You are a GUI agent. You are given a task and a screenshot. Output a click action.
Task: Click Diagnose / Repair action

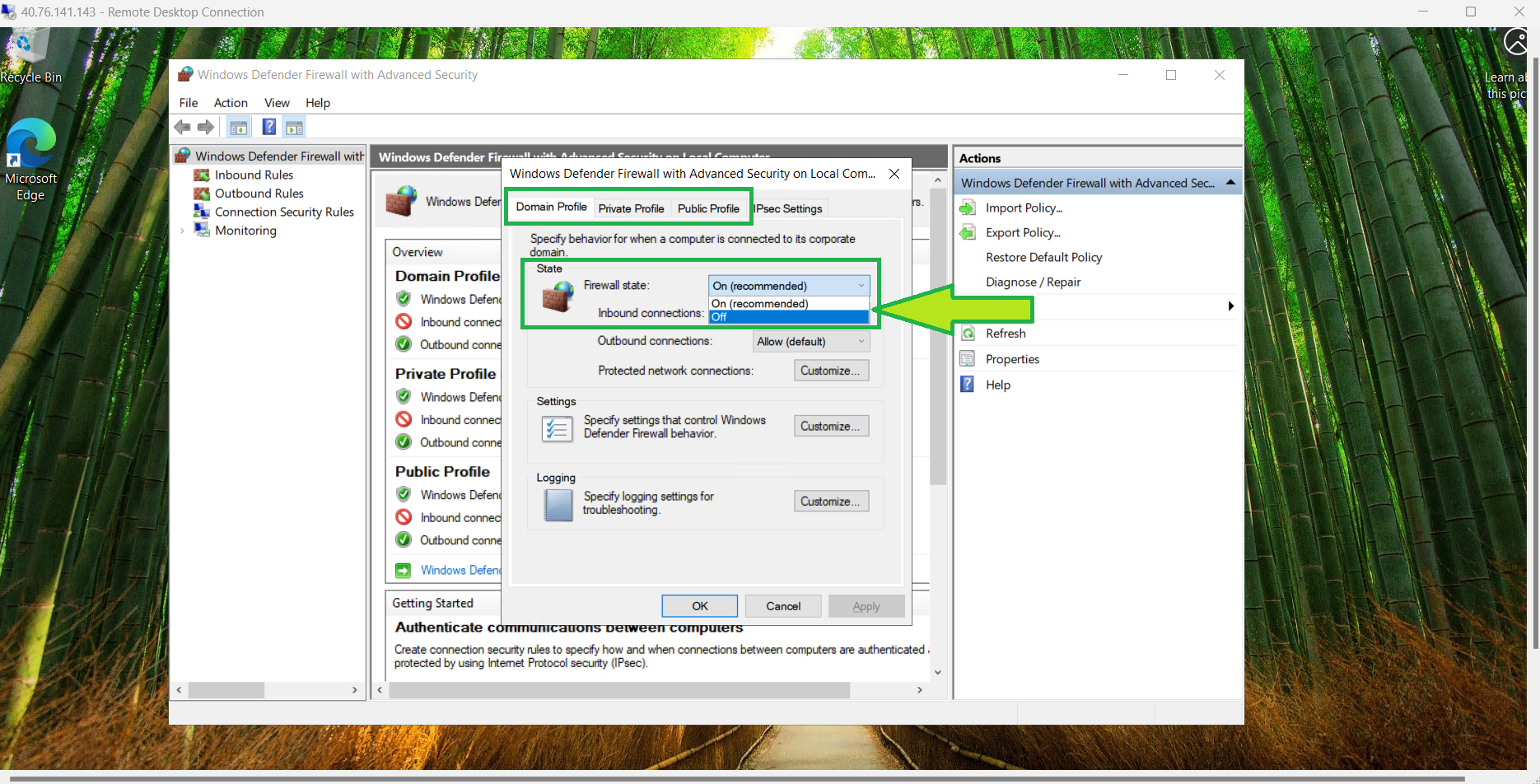point(1033,282)
